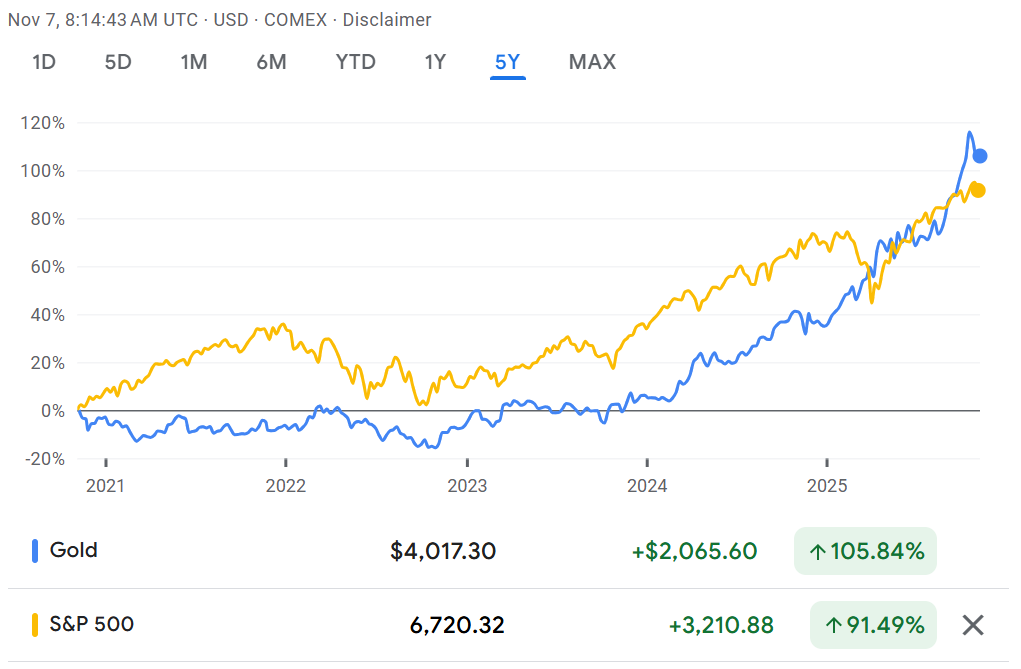Click the Gold 105.84% gain badge
The image size is (1021, 669).
pyautogui.click(x=865, y=551)
